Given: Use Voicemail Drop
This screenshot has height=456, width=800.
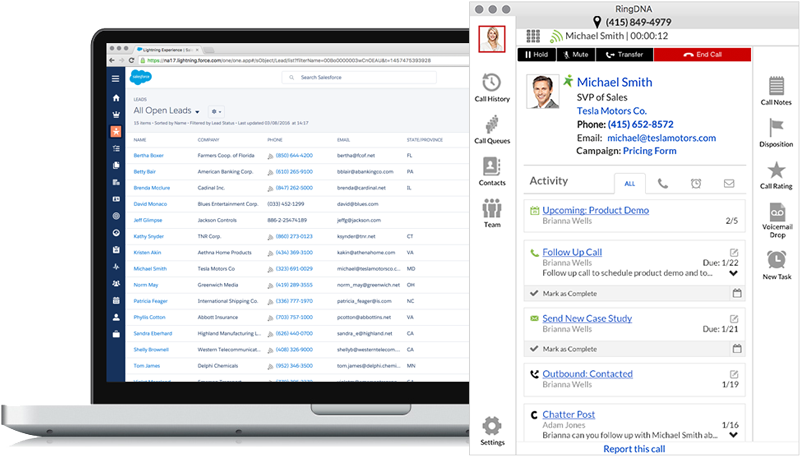Looking at the screenshot, I should (777, 220).
